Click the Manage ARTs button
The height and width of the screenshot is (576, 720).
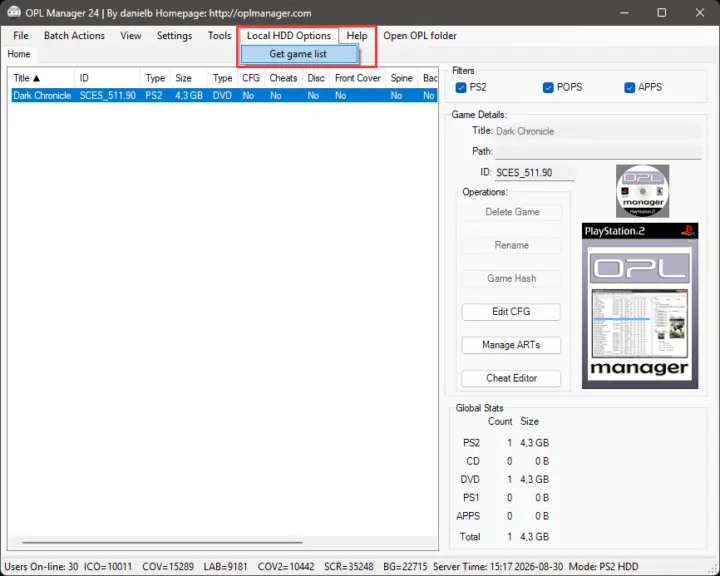tap(512, 345)
